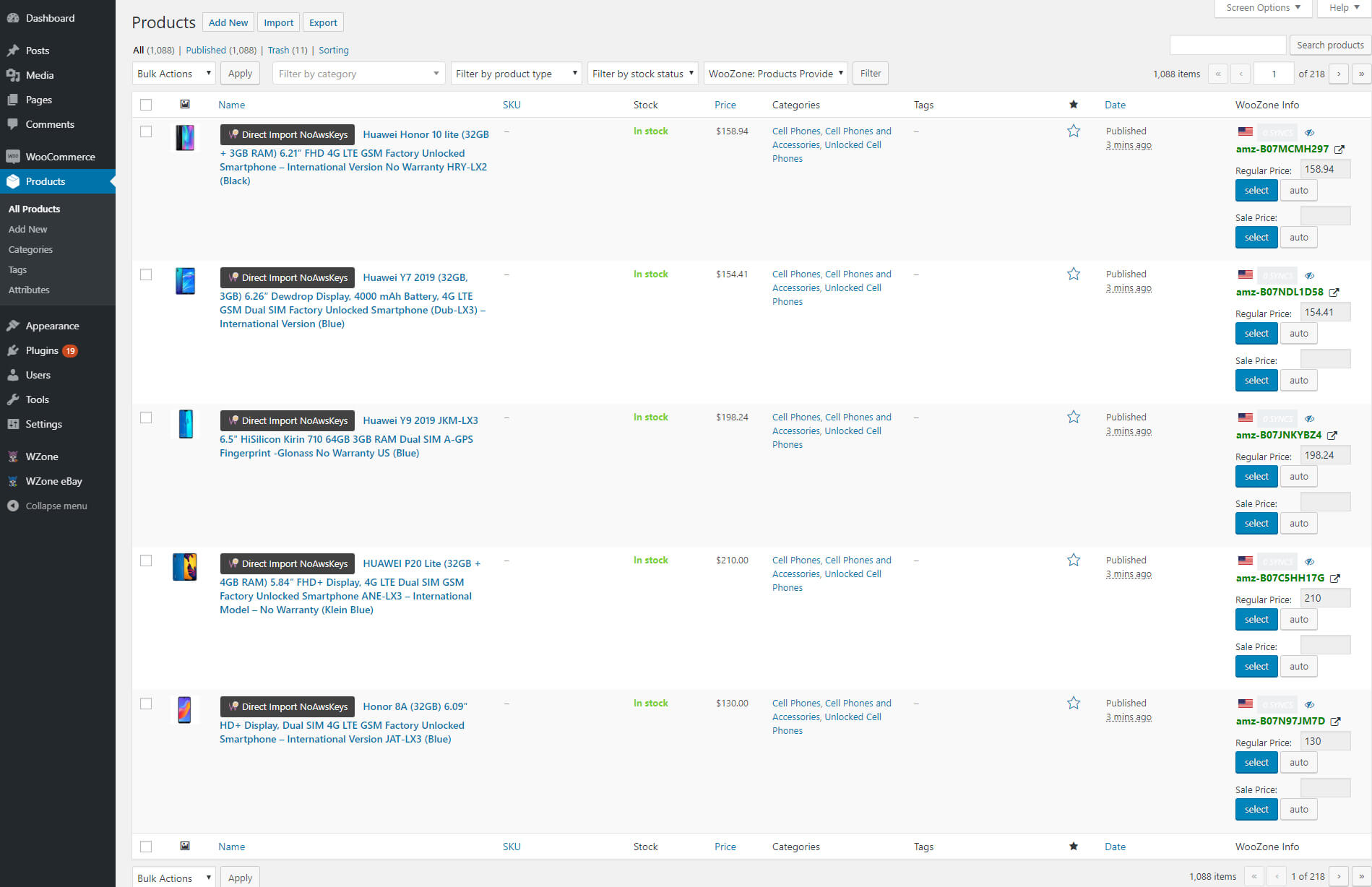
Task: Select the Huawei Y7 2019 product checkbox
Action: point(146,274)
